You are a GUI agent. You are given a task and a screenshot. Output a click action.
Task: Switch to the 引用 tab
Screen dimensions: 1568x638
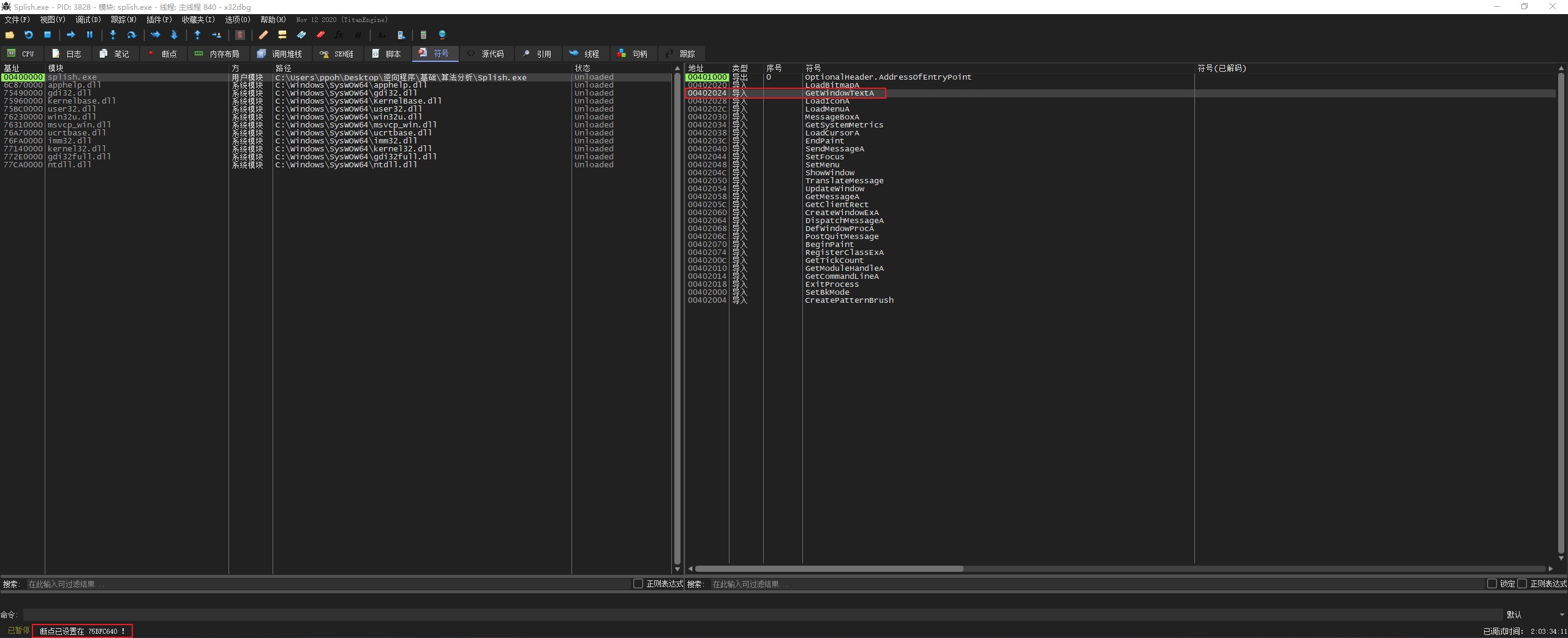(537, 54)
